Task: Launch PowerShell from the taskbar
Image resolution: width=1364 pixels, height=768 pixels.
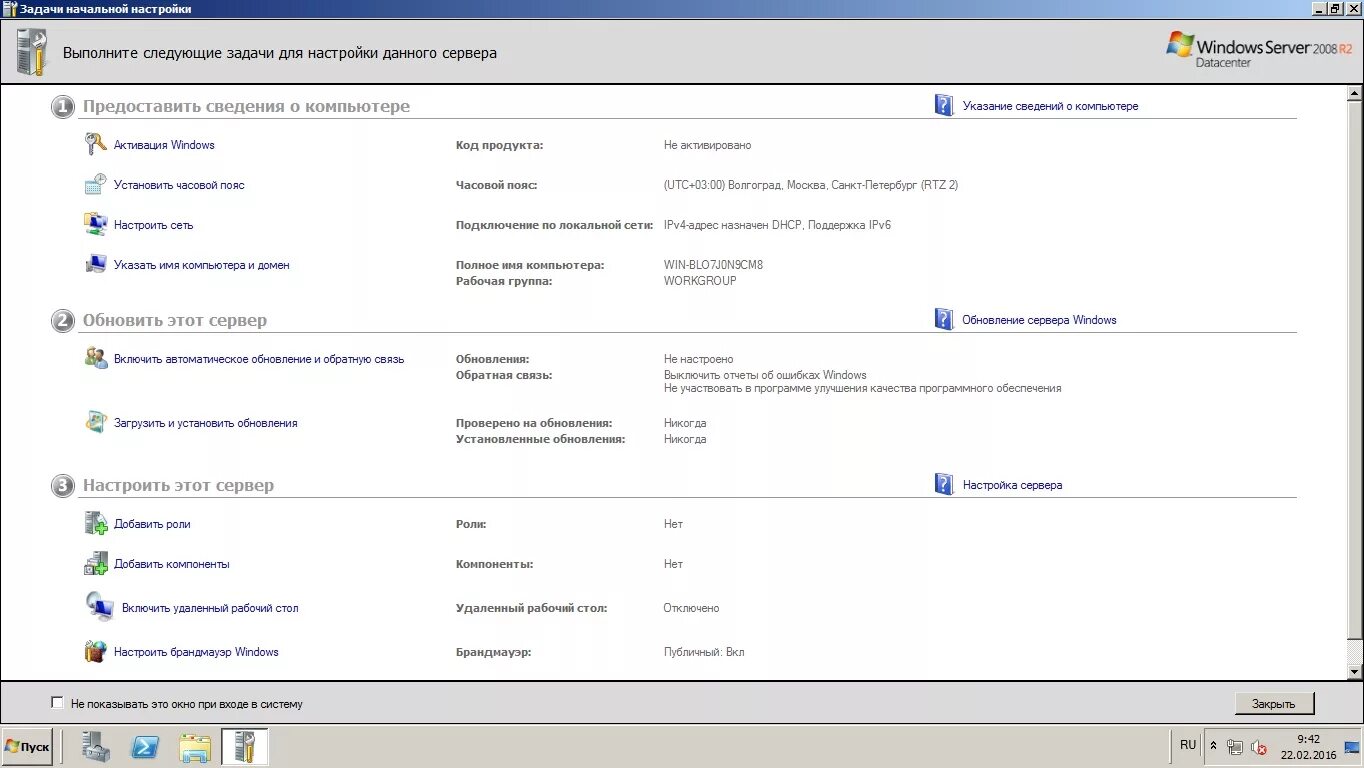Action: (146, 747)
